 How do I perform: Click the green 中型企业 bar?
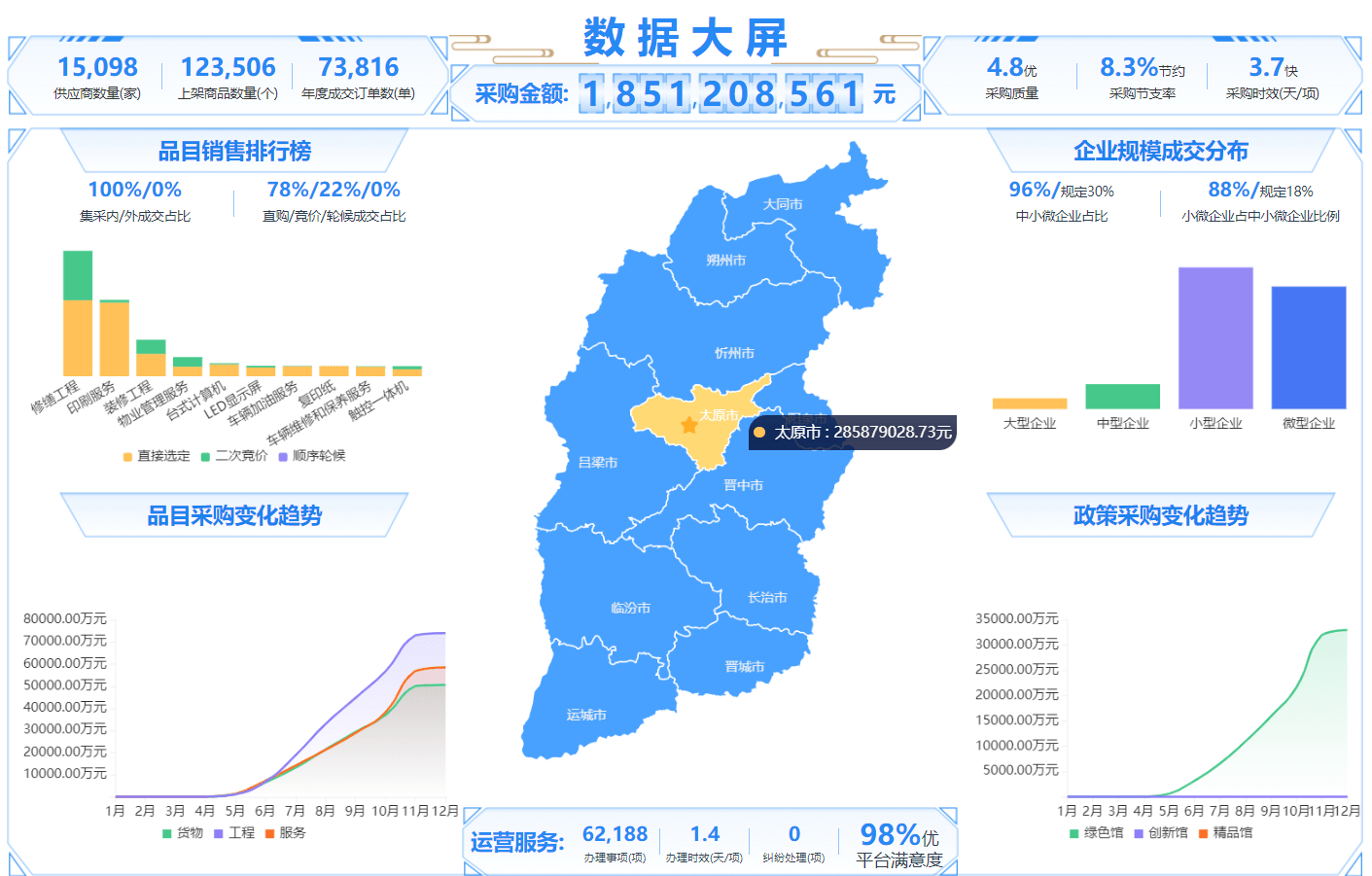(x=1123, y=397)
